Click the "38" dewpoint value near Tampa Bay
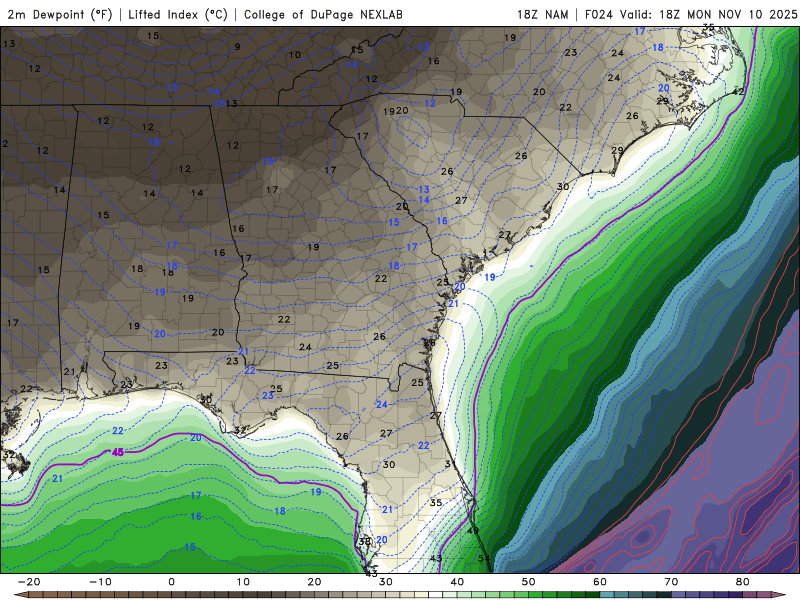Viewport: 800px width, 600px height. click(364, 541)
